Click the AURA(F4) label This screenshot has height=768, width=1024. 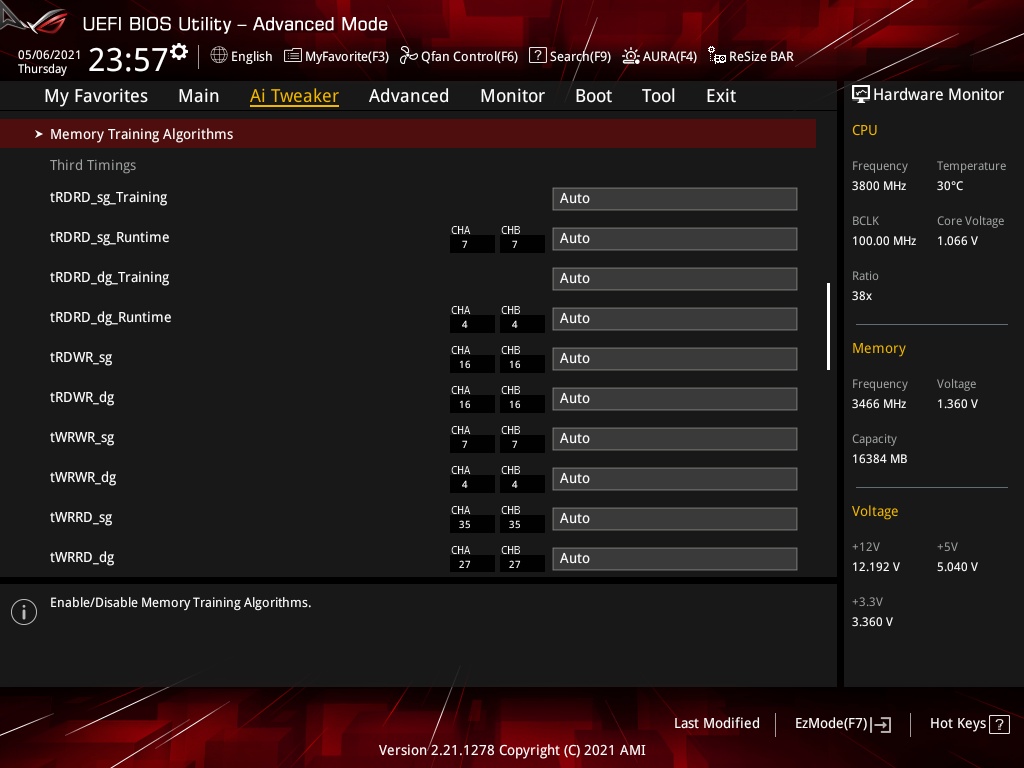[x=669, y=57]
